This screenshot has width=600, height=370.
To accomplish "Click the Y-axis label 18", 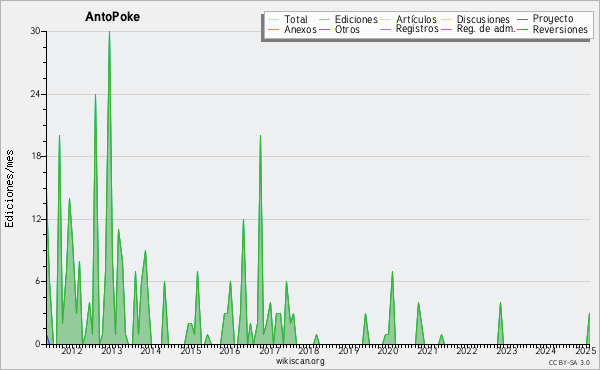I will [36, 156].
